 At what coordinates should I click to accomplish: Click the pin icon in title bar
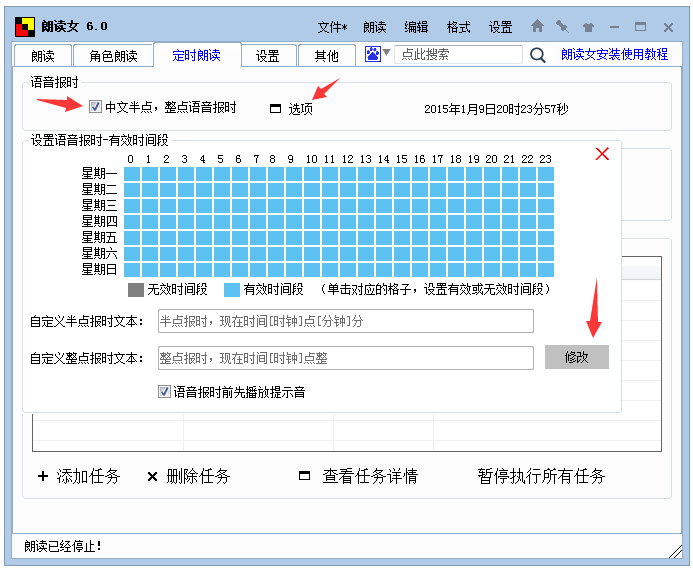click(x=562, y=27)
